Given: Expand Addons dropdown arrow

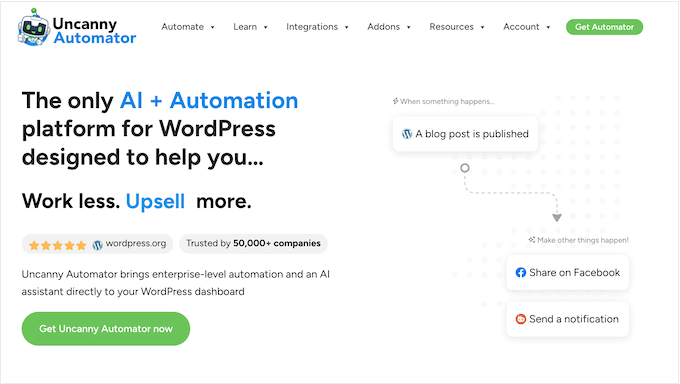Looking at the screenshot, I should 408,27.
